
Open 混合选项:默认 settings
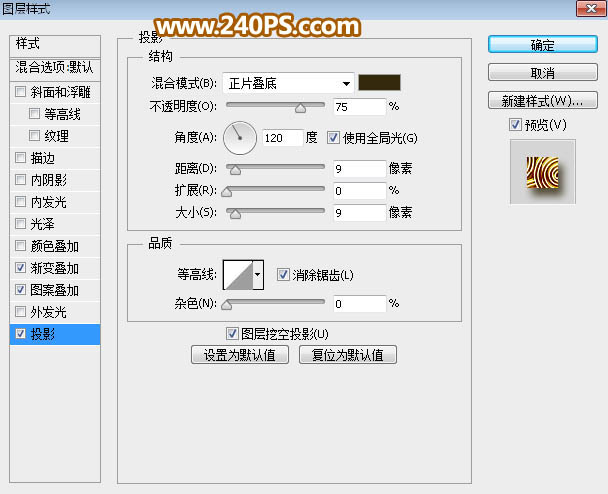[55, 68]
